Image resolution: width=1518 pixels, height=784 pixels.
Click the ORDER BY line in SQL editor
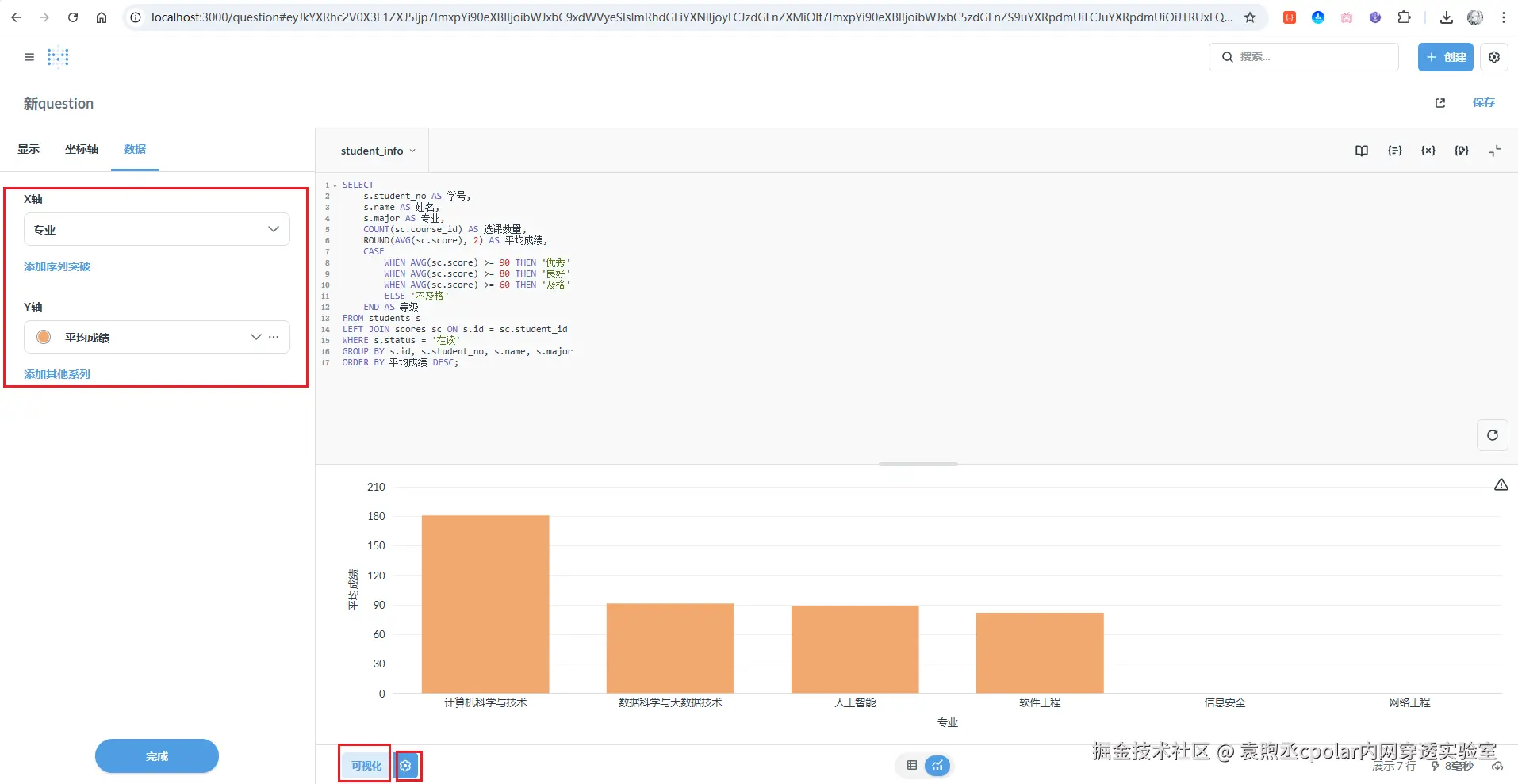coord(401,362)
